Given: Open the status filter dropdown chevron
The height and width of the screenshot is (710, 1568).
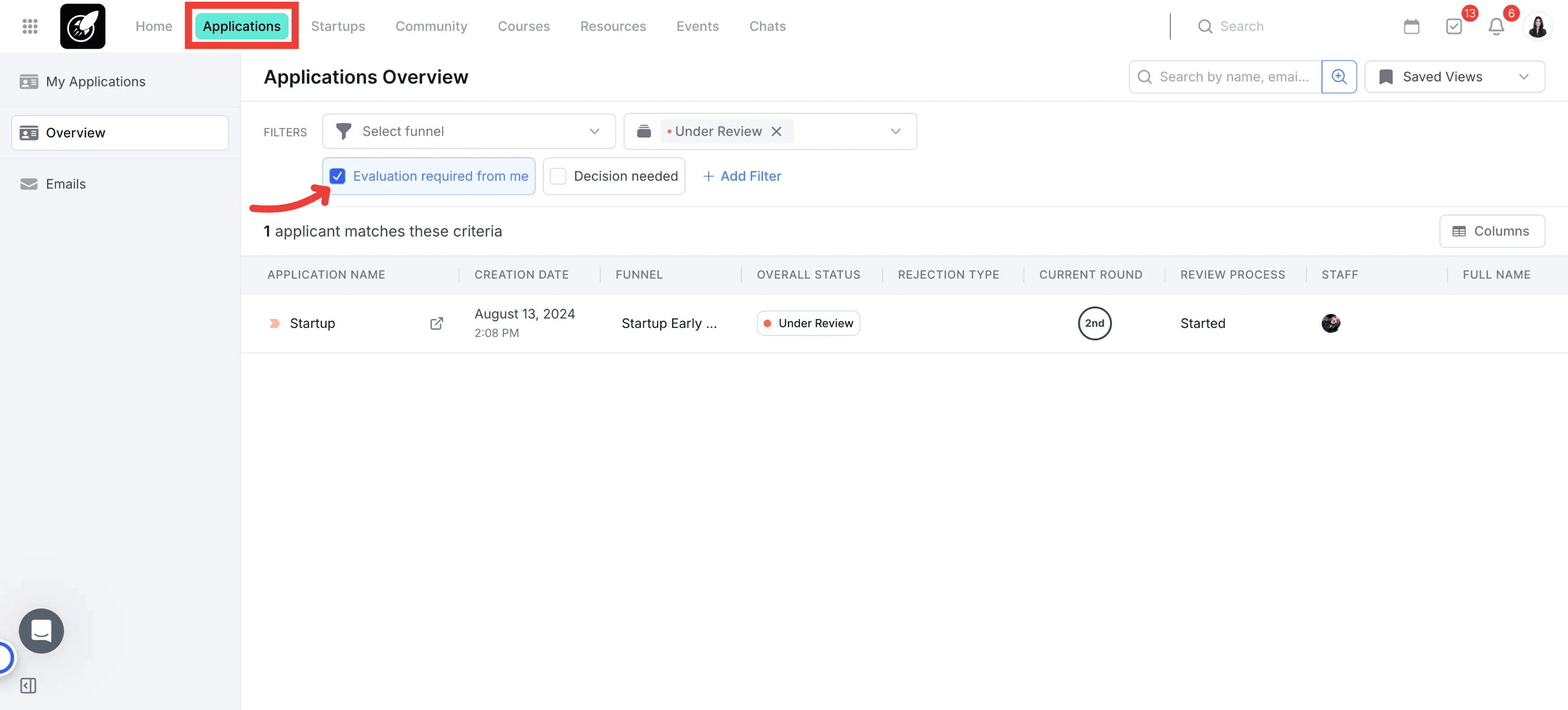Looking at the screenshot, I should pyautogui.click(x=895, y=131).
